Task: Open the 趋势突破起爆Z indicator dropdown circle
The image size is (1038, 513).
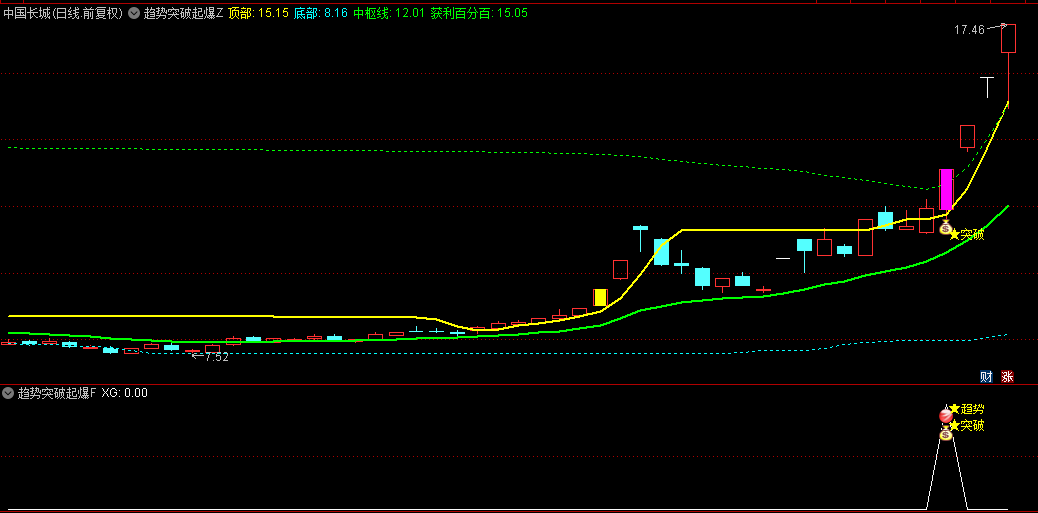Action: pos(134,13)
